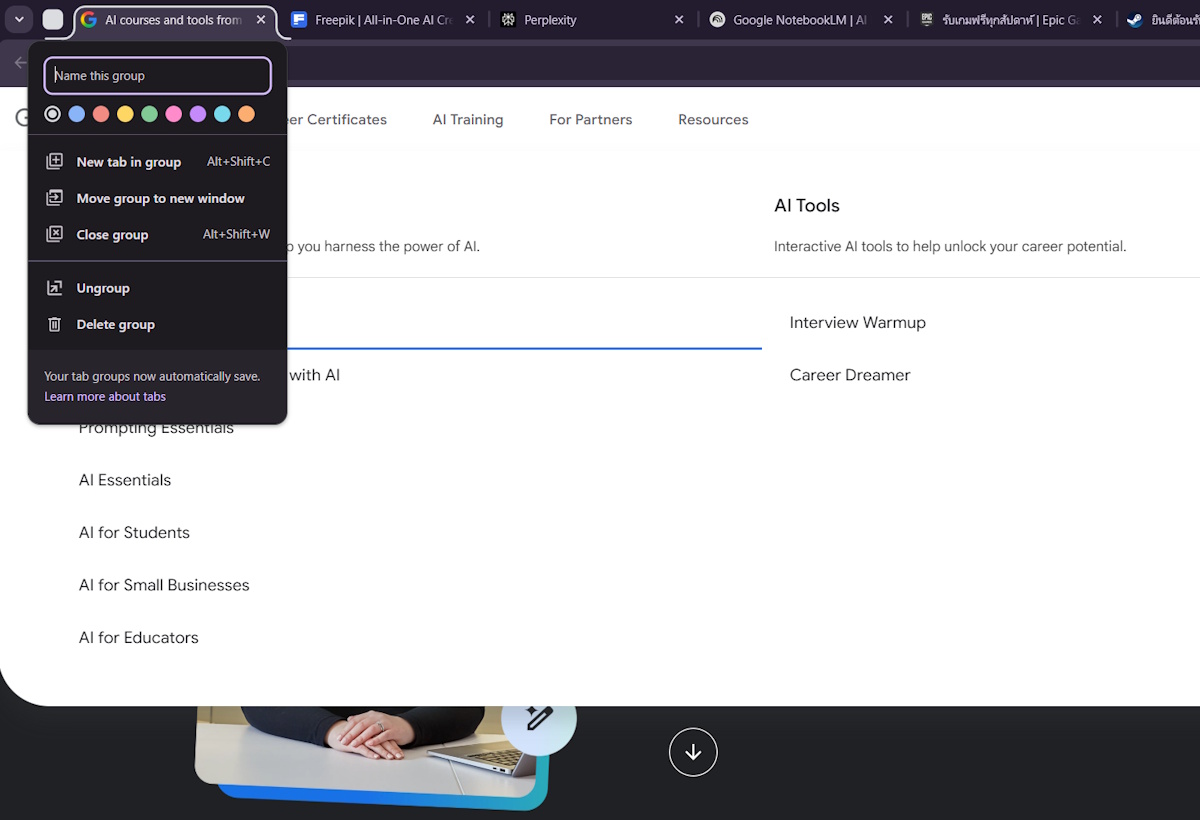This screenshot has width=1200, height=820.
Task: Expand the AI Training nav menu
Action: click(467, 120)
